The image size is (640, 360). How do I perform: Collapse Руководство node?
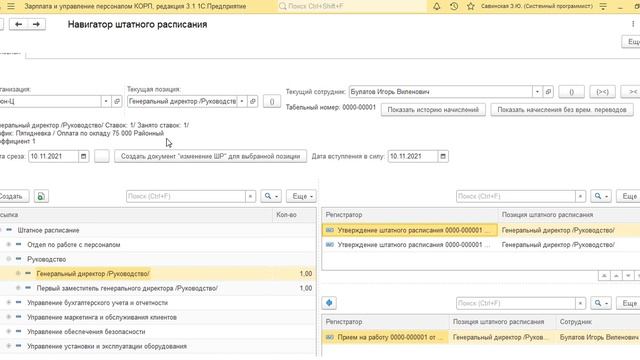pos(9,259)
